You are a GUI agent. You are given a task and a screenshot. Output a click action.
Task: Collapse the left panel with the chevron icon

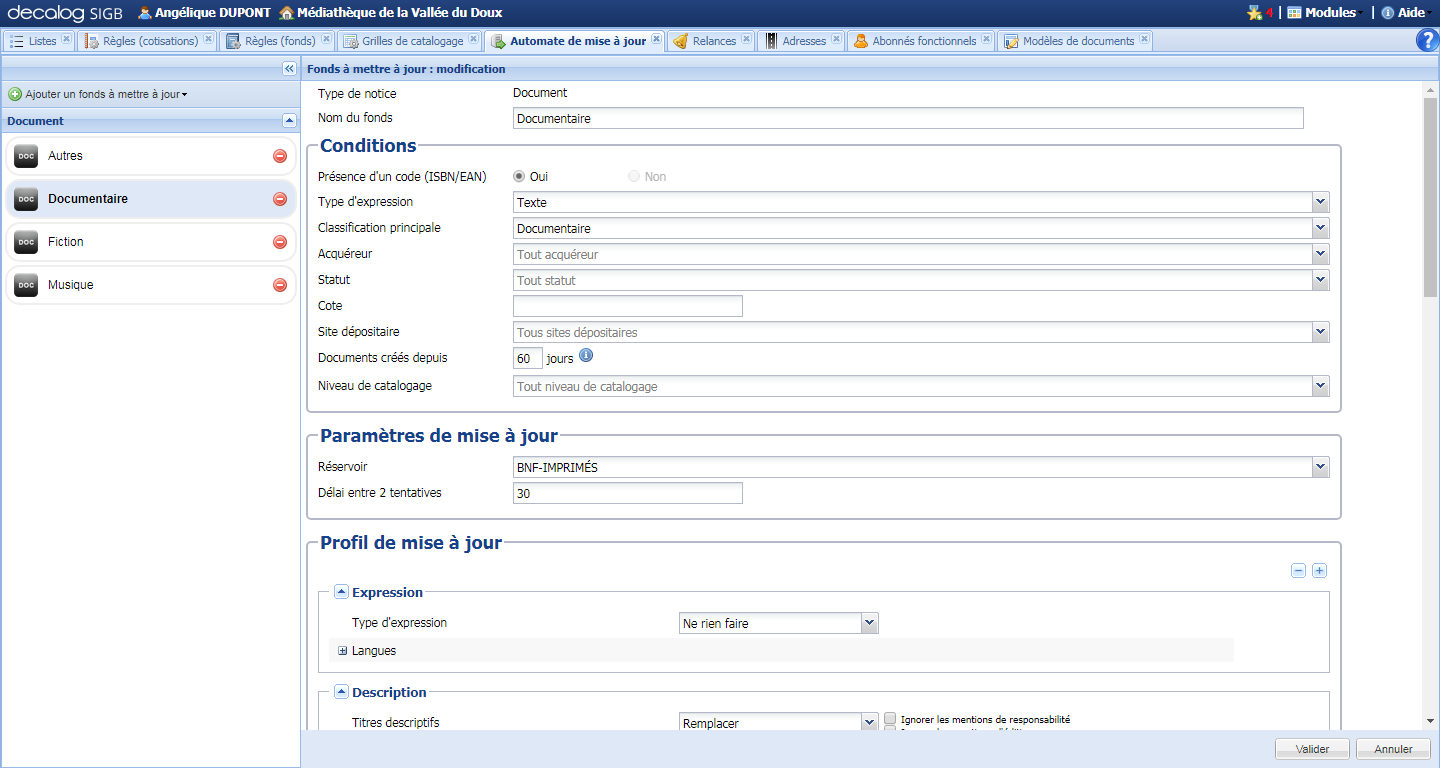(288, 68)
